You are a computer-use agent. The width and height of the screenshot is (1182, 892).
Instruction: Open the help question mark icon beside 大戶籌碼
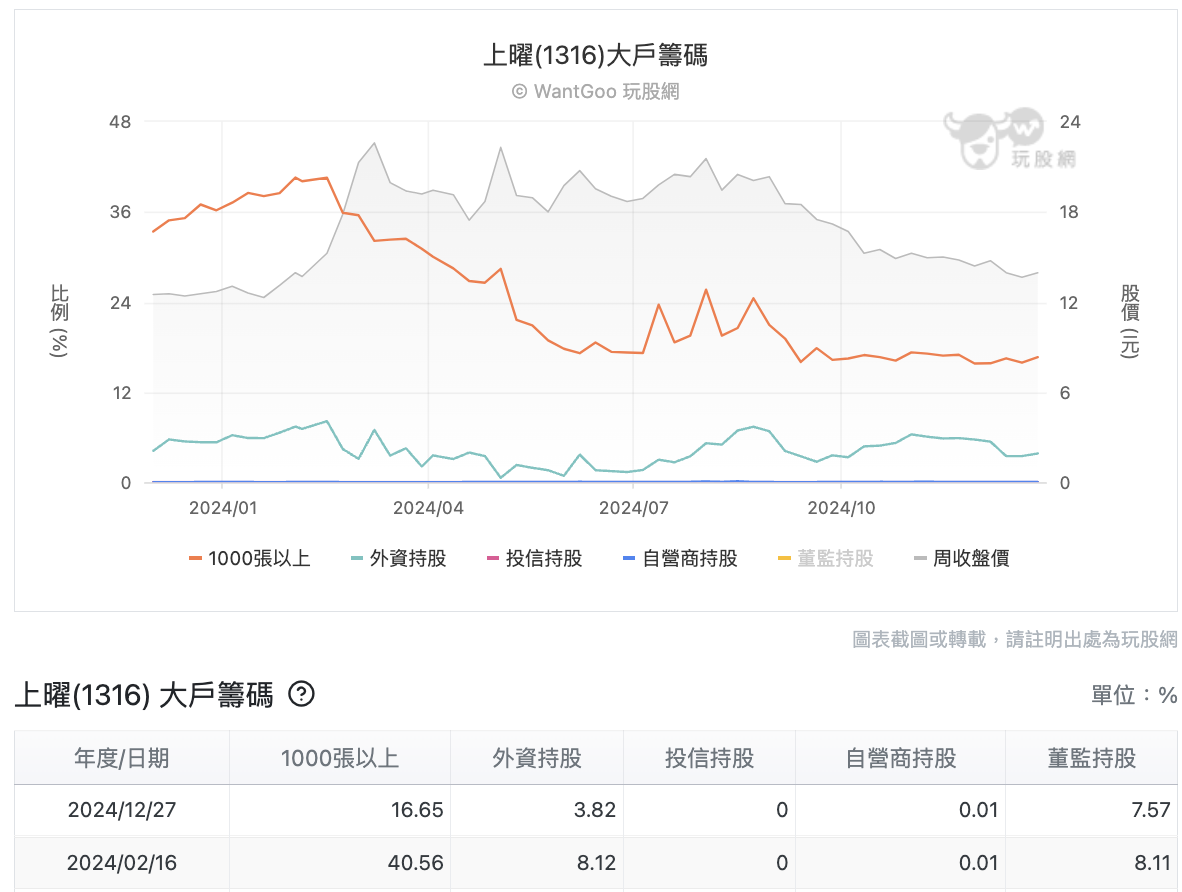tap(302, 694)
